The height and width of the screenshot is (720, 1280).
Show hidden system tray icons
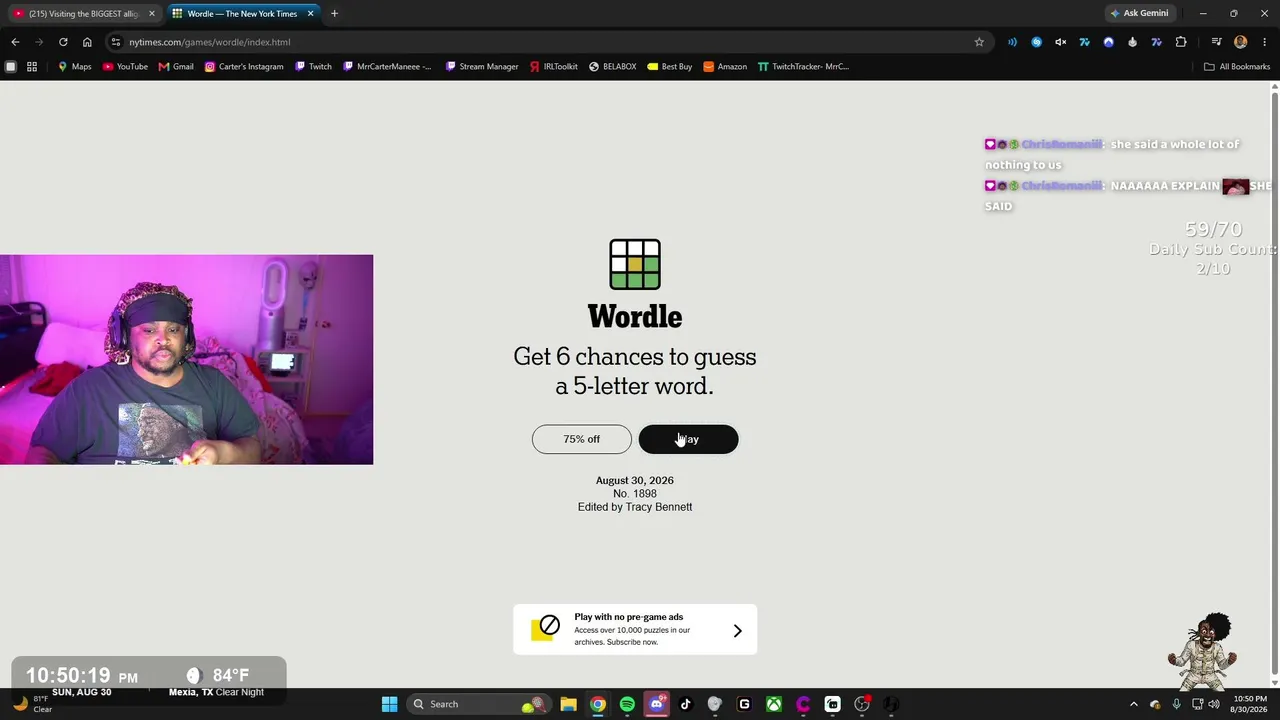tap(1133, 704)
